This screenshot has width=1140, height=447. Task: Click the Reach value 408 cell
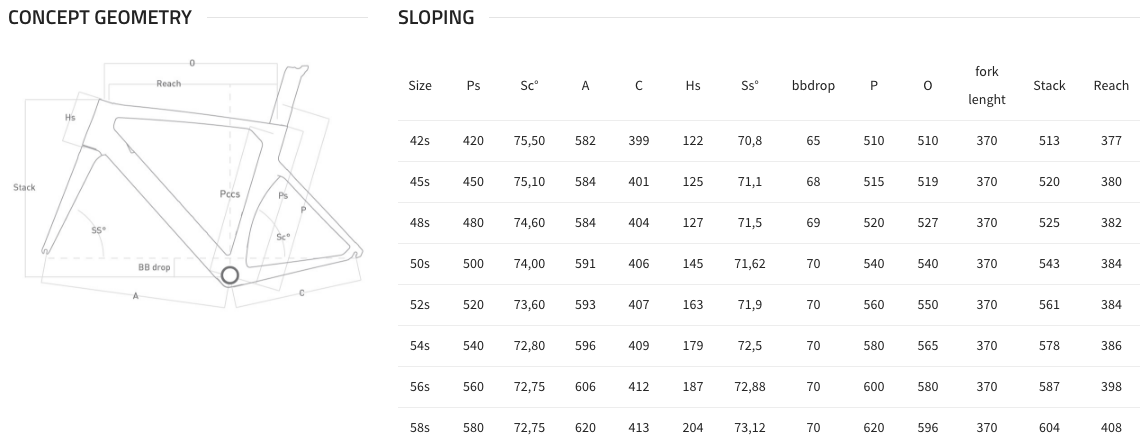(1111, 427)
